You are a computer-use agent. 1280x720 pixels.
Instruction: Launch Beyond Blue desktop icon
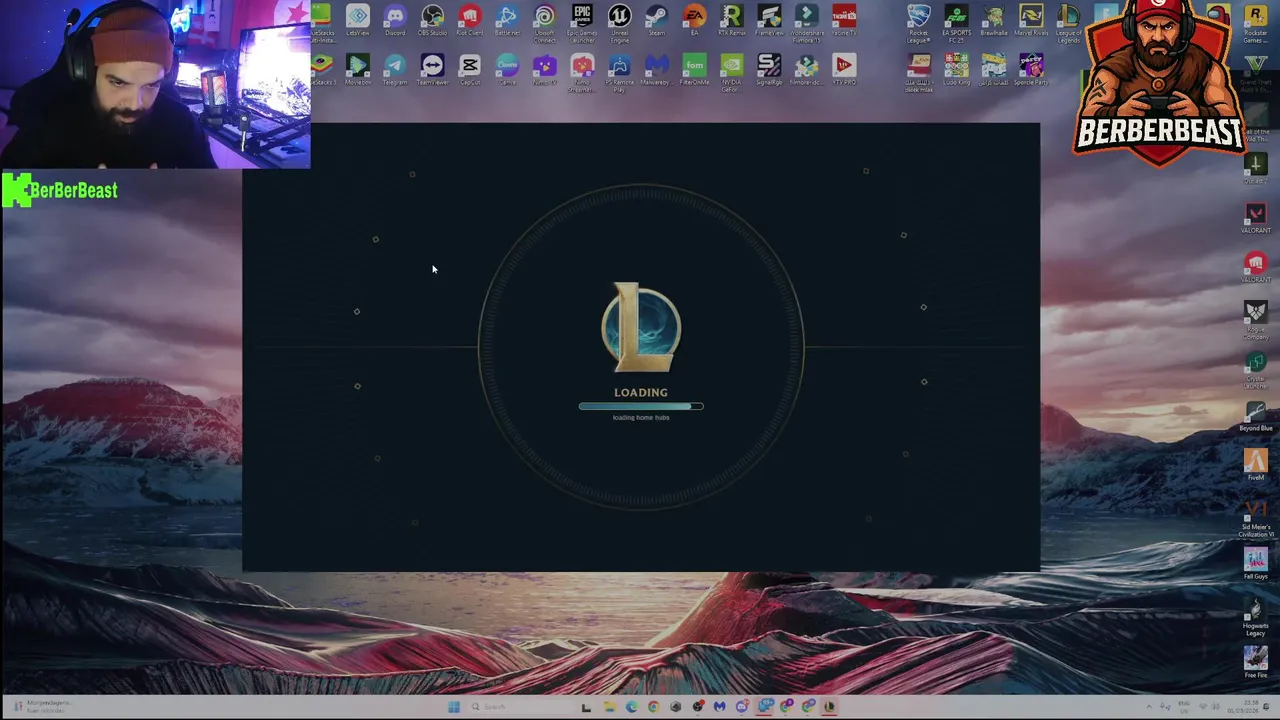1255,416
